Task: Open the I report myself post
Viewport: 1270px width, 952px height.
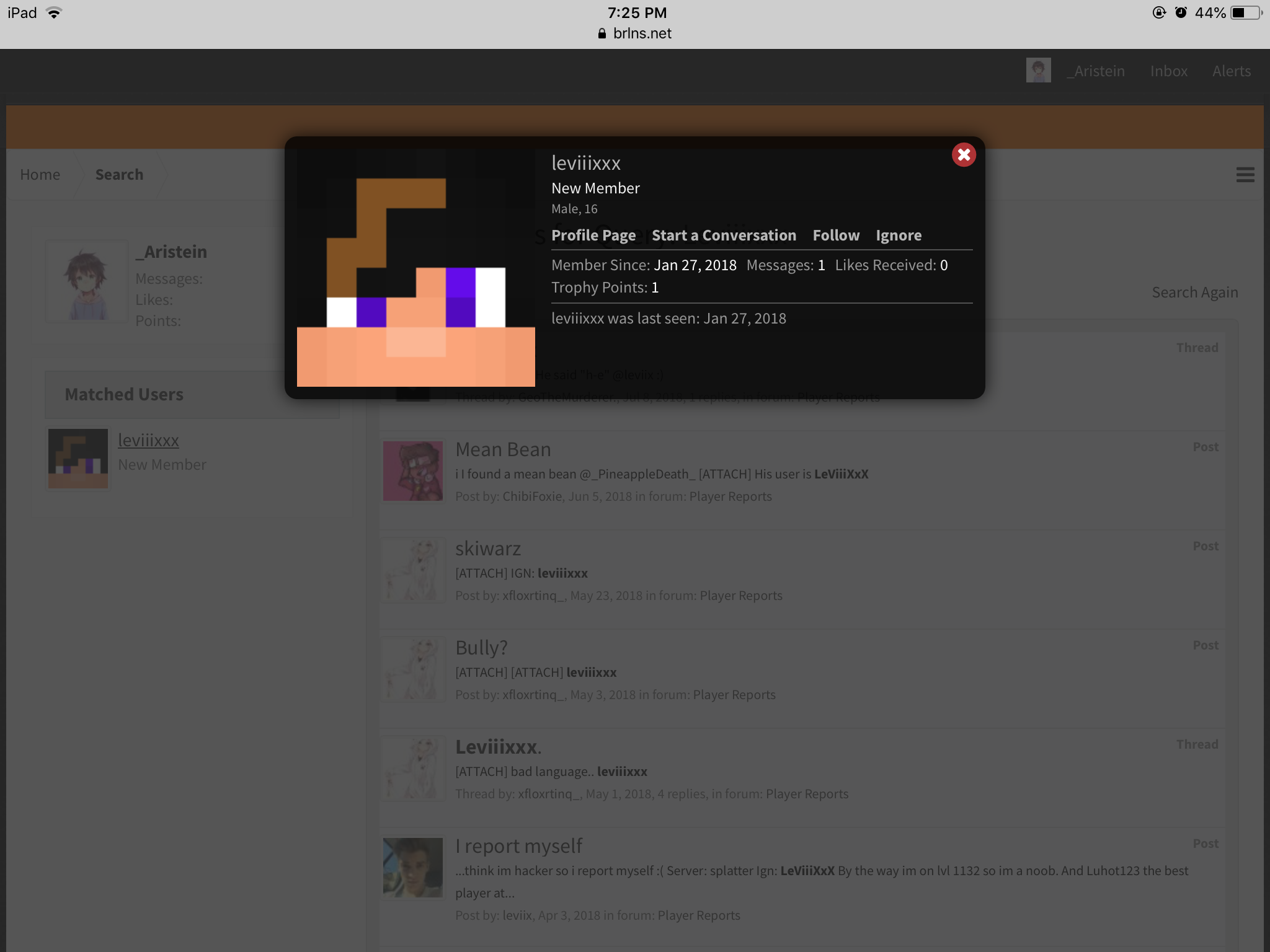Action: point(518,846)
